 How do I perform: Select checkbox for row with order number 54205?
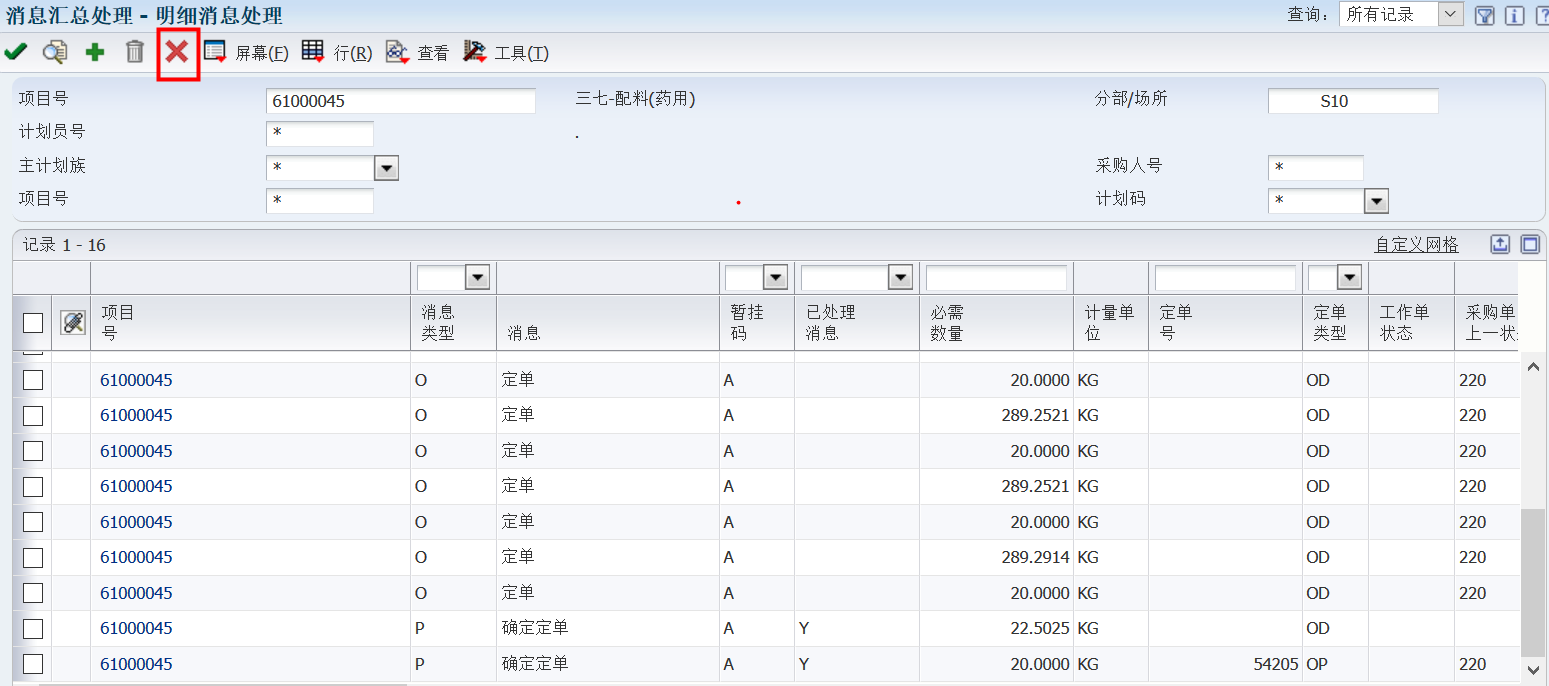pyautogui.click(x=33, y=664)
